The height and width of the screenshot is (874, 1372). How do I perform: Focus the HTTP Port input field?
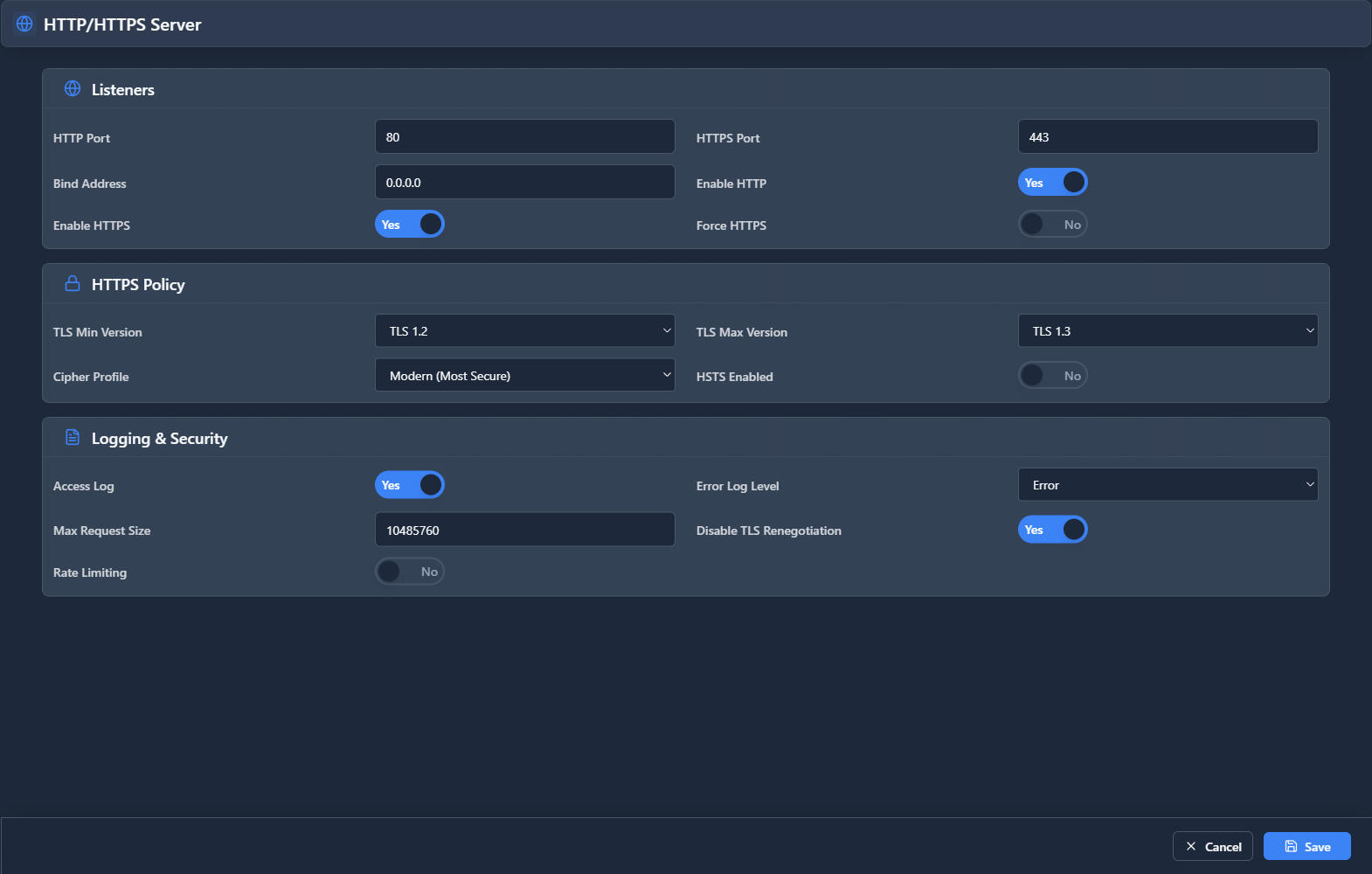(x=524, y=137)
